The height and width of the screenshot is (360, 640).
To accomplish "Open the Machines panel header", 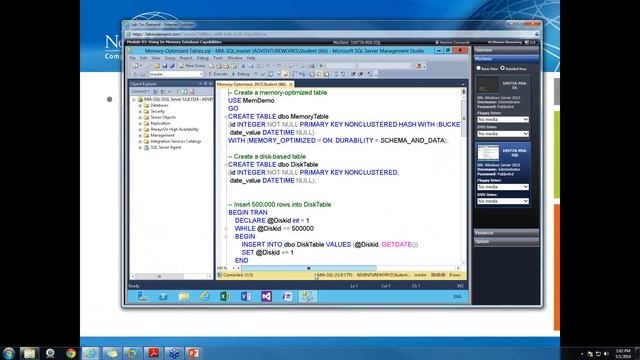I will coord(506,59).
